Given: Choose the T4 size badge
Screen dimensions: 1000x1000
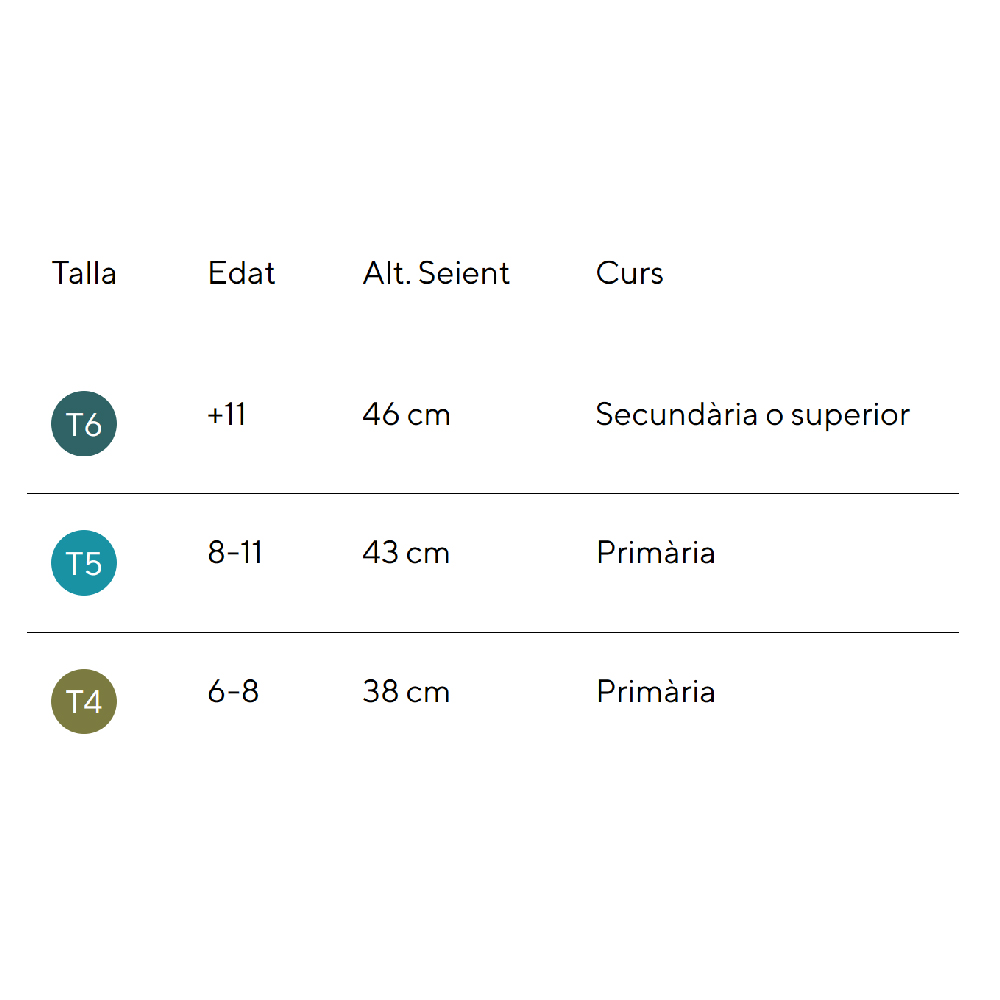Looking at the screenshot, I should point(84,701).
